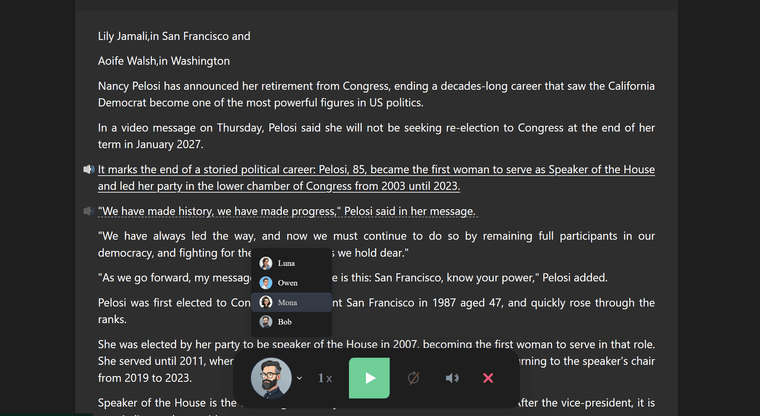
Task: Choose the Owen voice option
Action: click(287, 283)
